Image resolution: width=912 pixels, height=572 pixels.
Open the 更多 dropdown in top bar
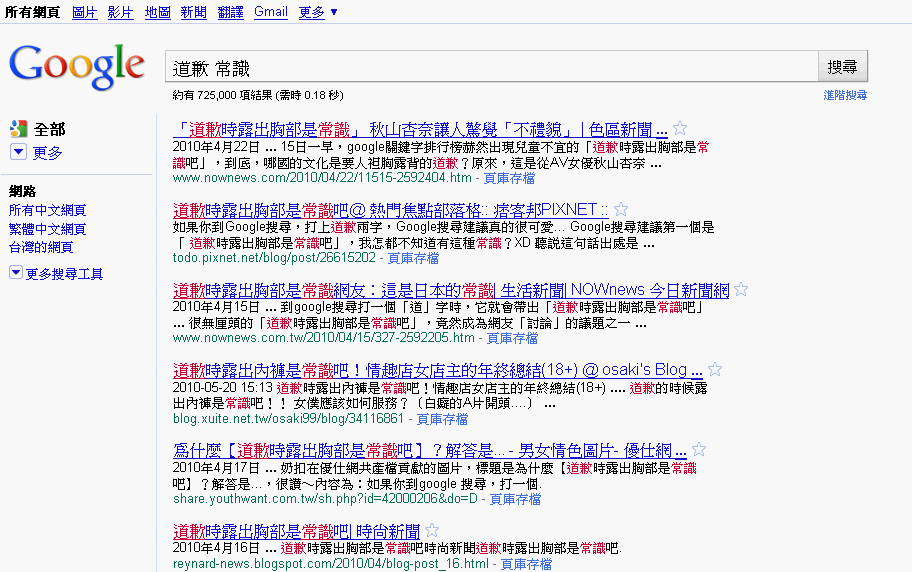coord(318,12)
